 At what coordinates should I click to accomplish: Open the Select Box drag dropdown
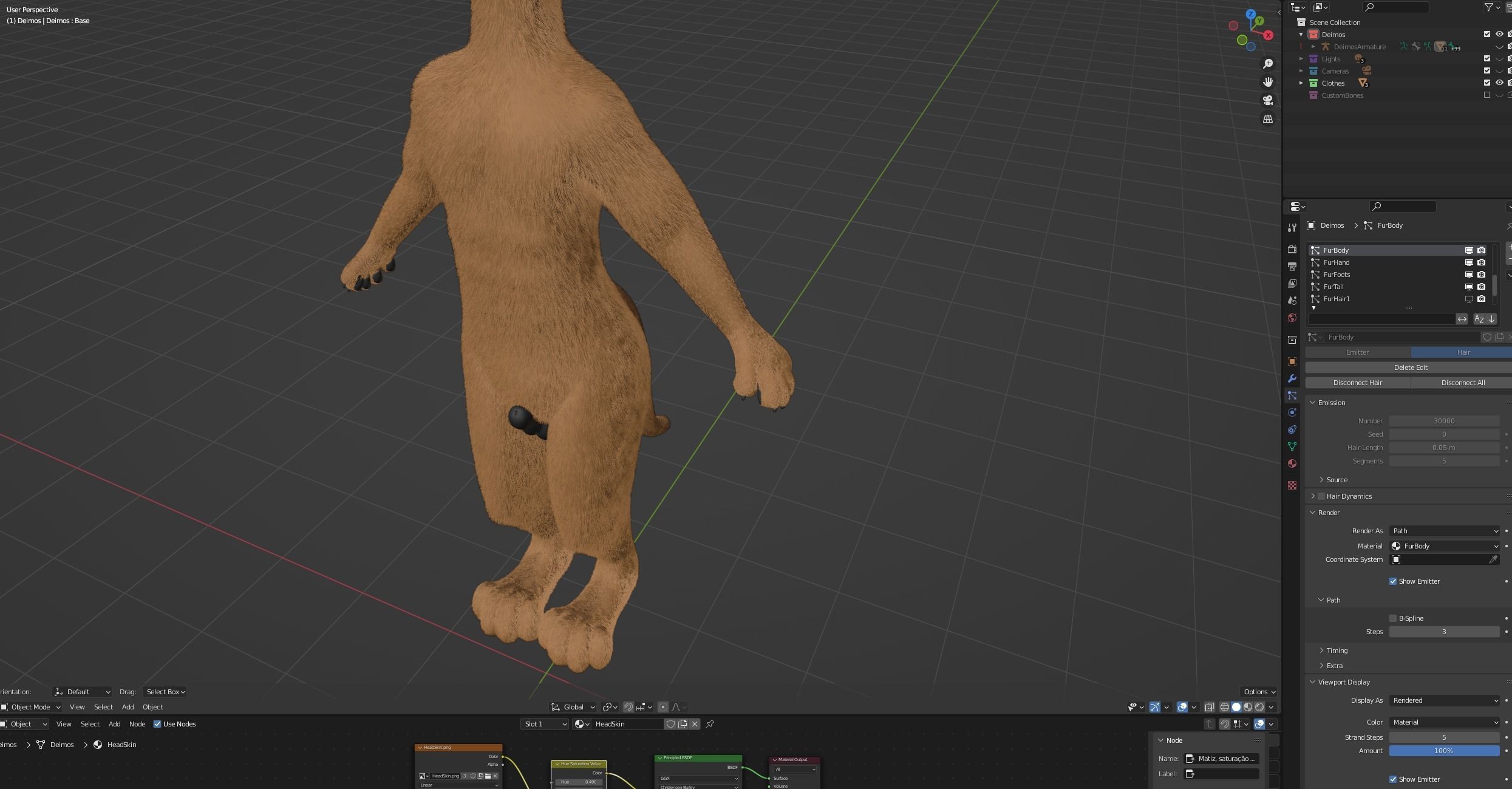(x=165, y=692)
